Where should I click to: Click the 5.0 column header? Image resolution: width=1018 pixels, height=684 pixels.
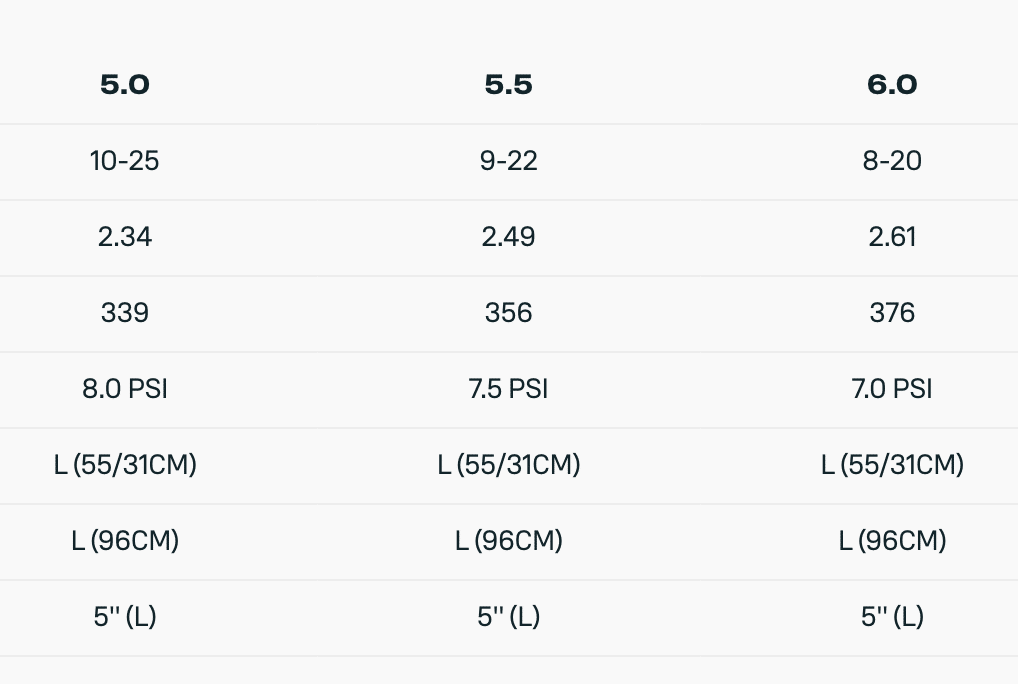click(x=125, y=85)
